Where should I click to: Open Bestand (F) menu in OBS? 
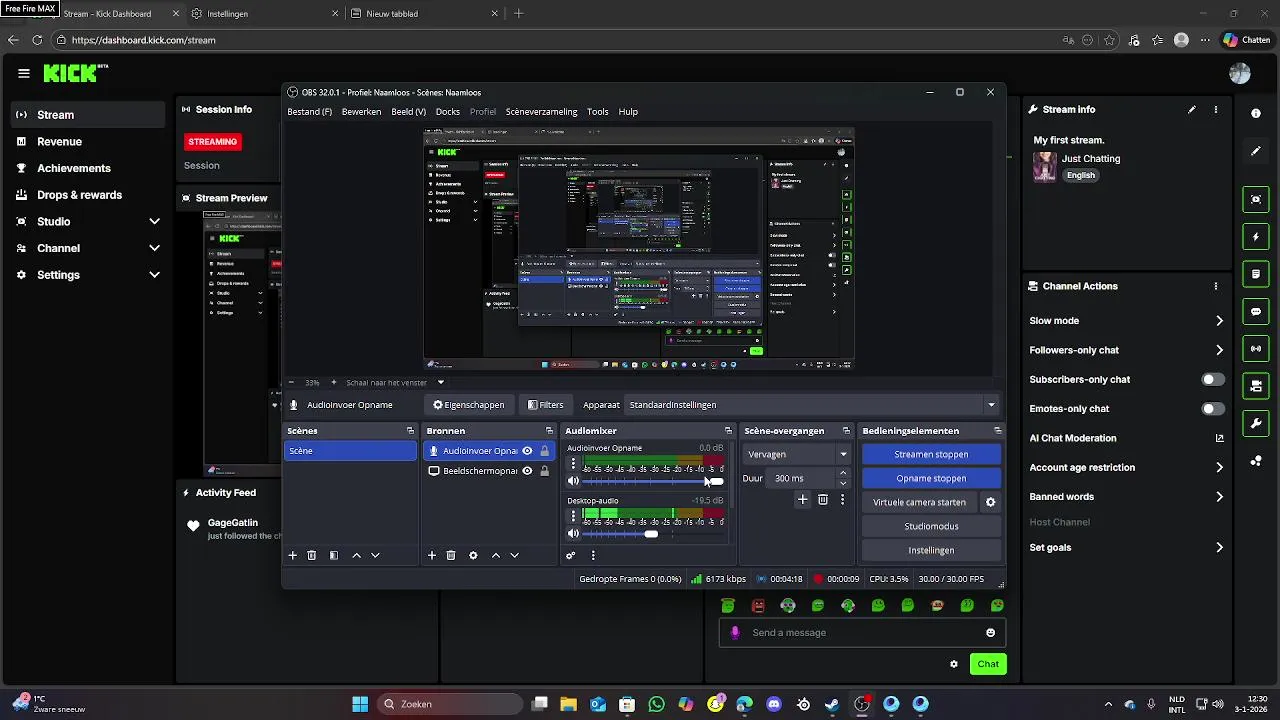click(x=309, y=112)
